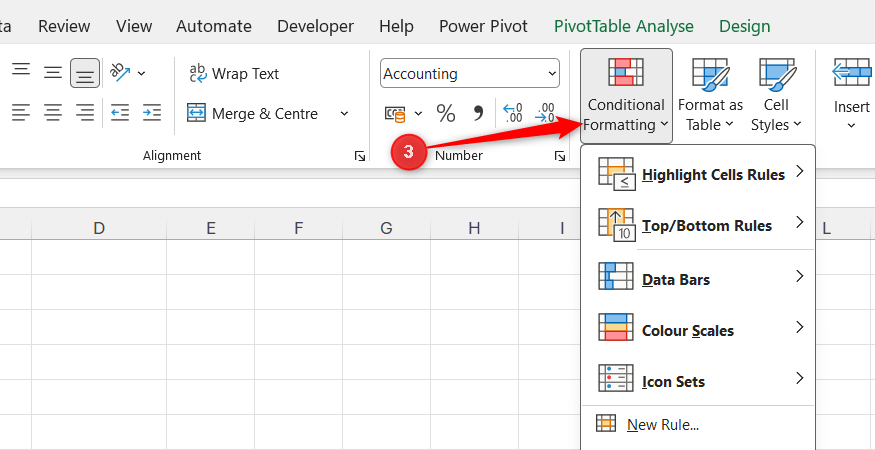Open Merge & Centre dropdown arrow
Image resolution: width=875 pixels, height=450 pixels.
pos(344,114)
